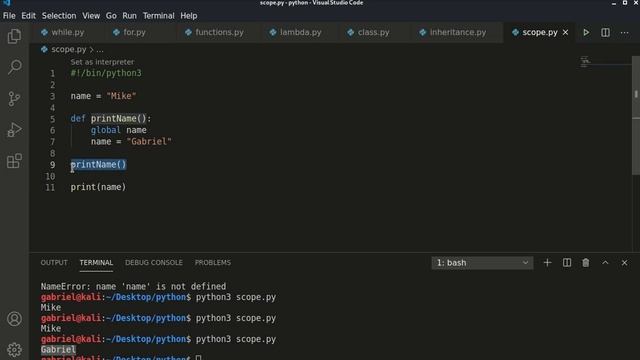Image resolution: width=640 pixels, height=360 pixels.
Task: Switch to the DEBUG CONSOLE tab
Action: tap(153, 262)
